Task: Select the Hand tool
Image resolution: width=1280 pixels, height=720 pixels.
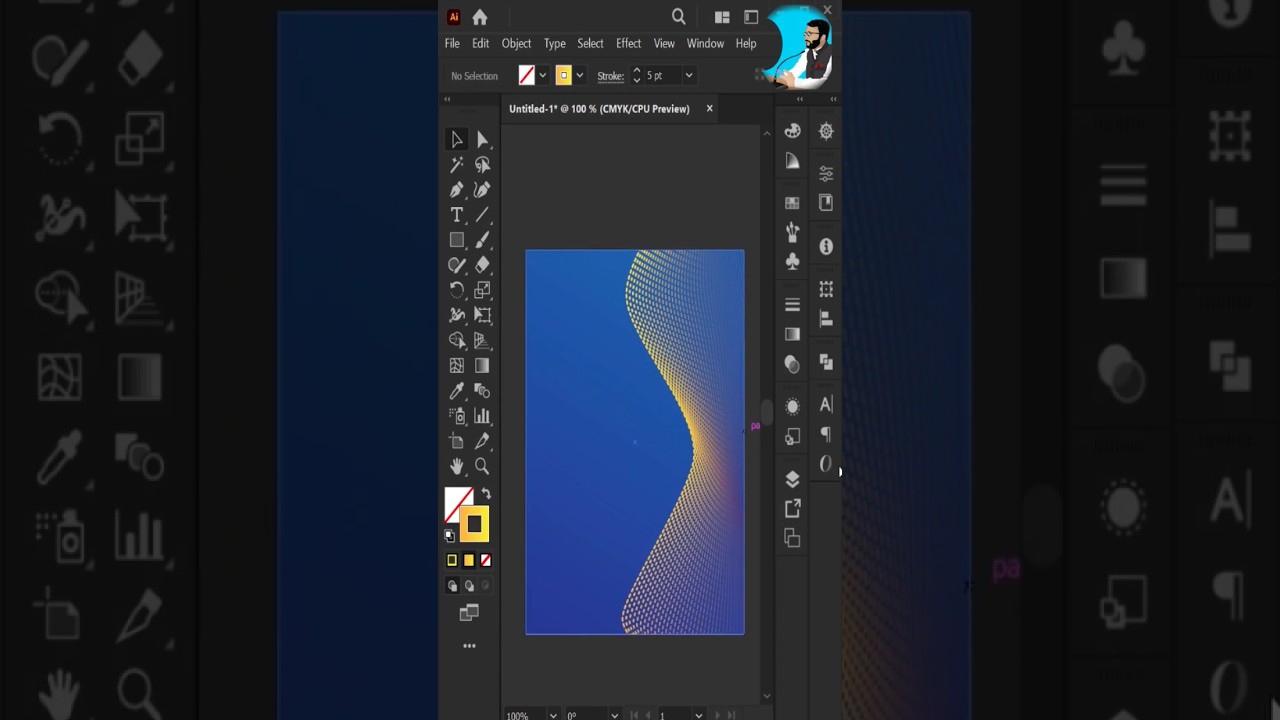Action: pos(456,466)
